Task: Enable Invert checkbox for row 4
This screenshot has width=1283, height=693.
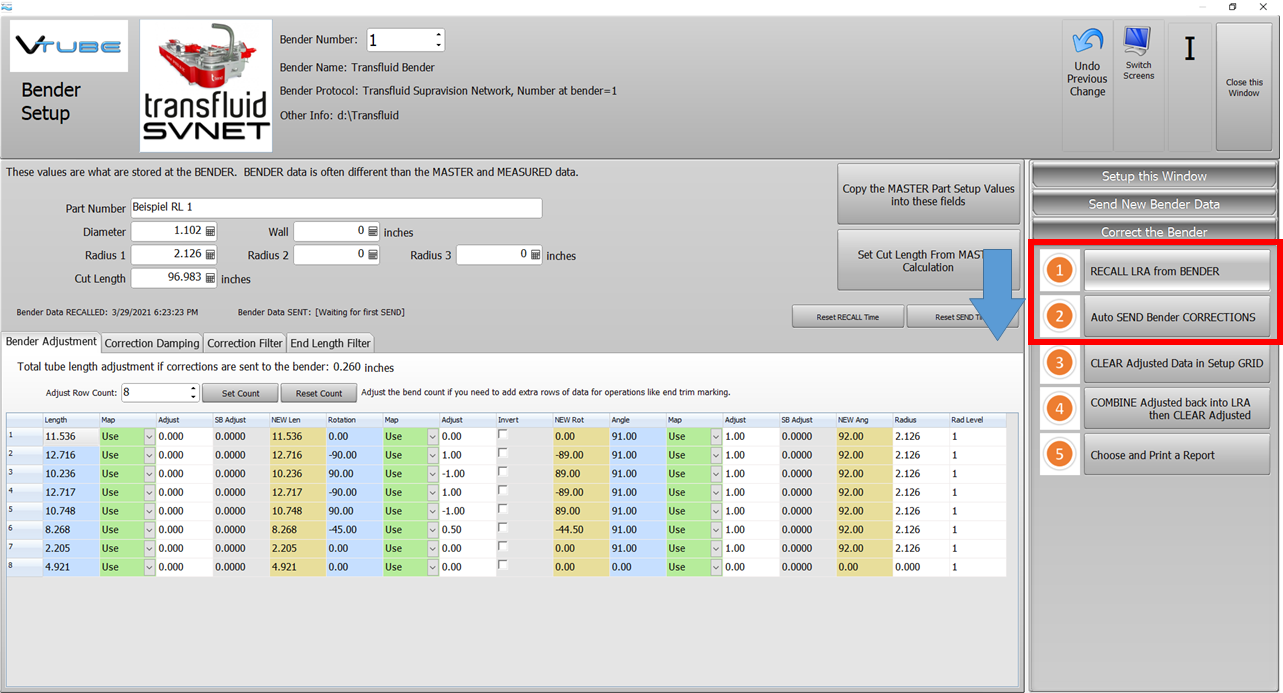Action: (x=503, y=492)
